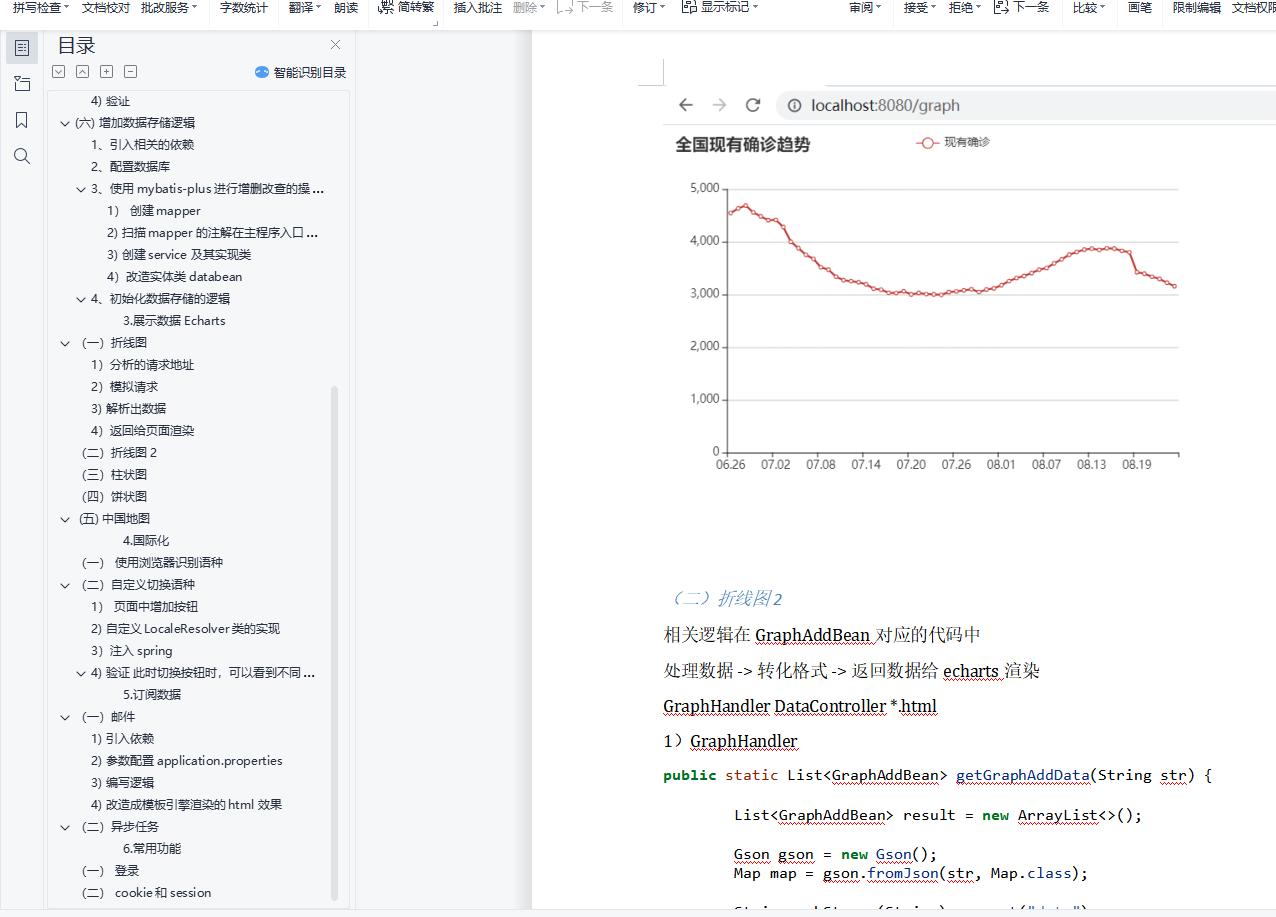Click the 显示标记 markup toolbar item

(719, 7)
